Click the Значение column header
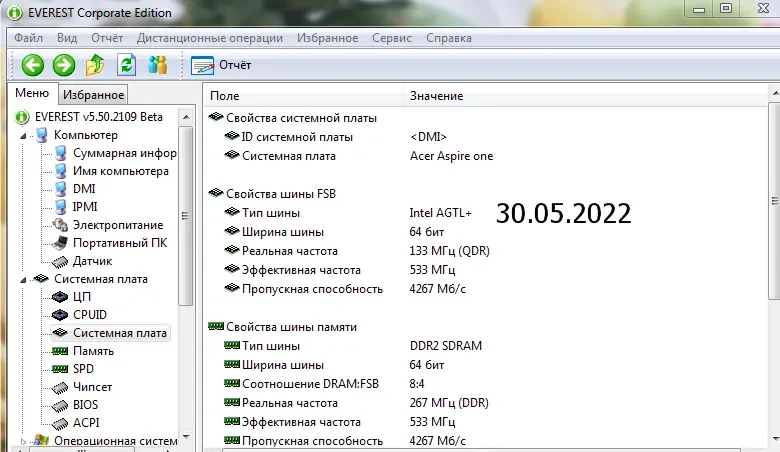The height and width of the screenshot is (452, 780). [x=585, y=96]
